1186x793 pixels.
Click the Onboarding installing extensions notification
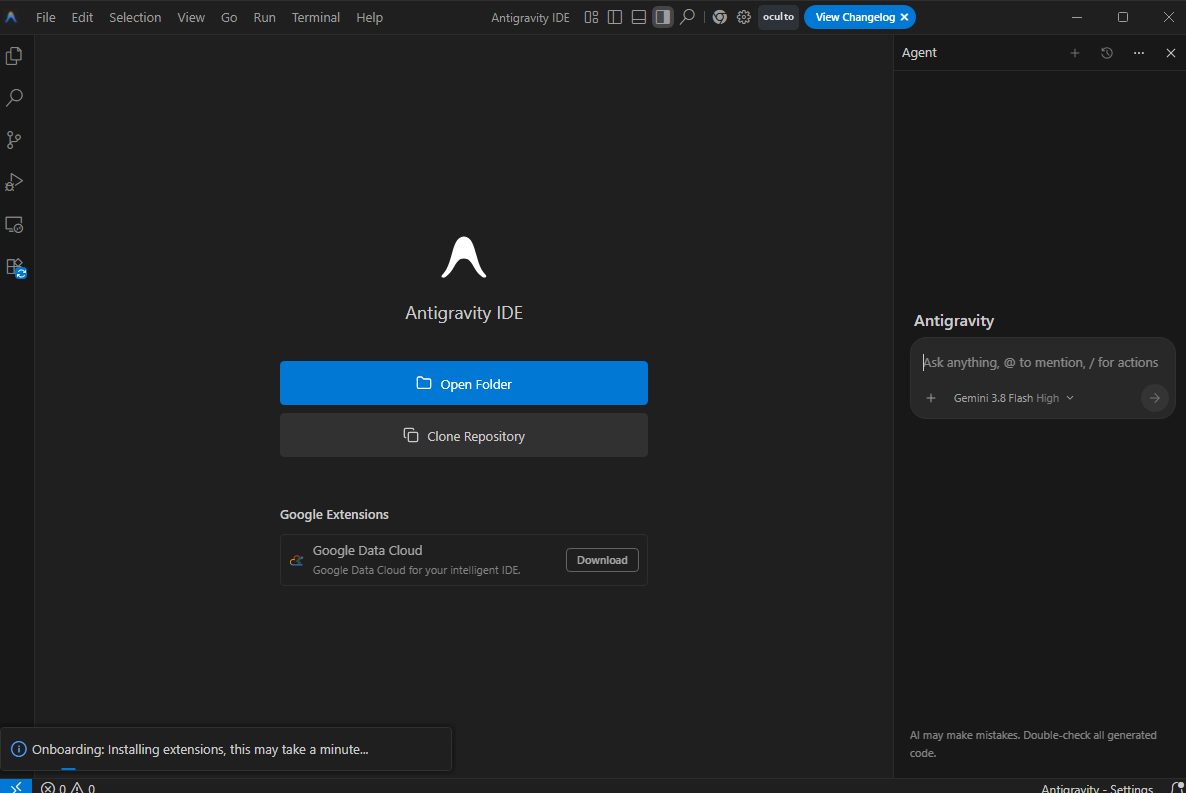click(x=226, y=749)
